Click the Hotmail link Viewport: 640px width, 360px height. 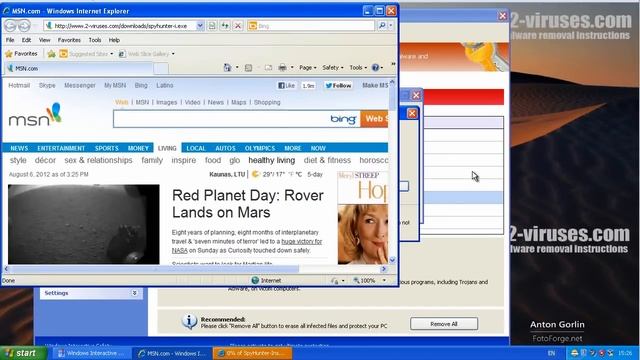(x=19, y=85)
